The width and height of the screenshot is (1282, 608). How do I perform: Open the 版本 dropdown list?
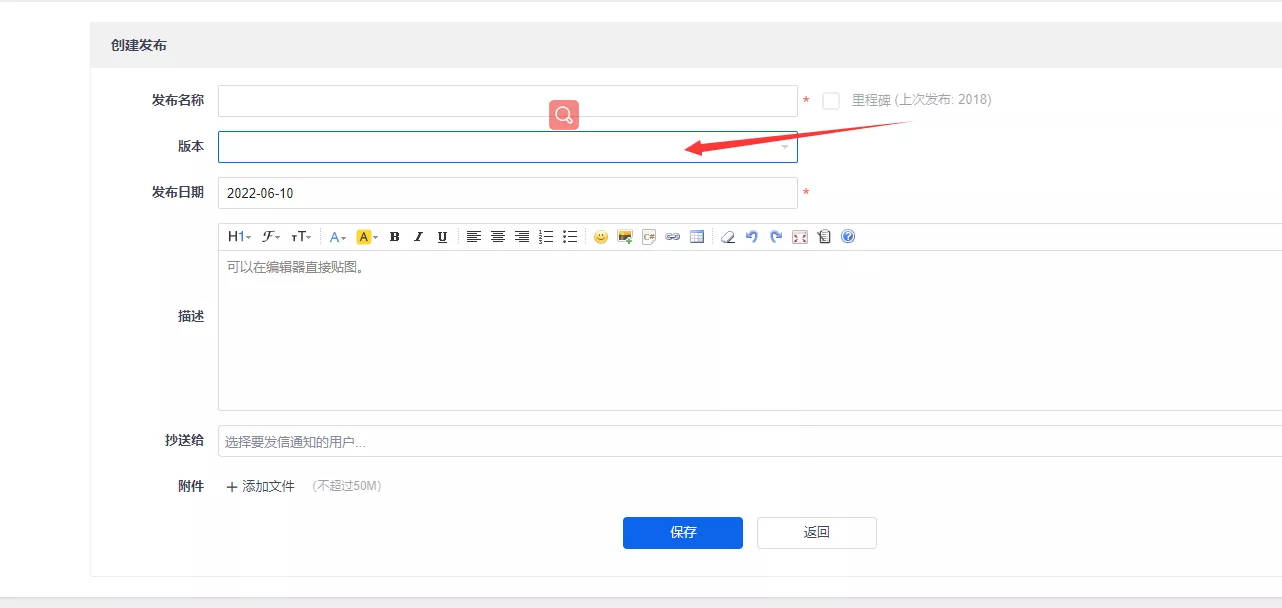pyautogui.click(x=508, y=147)
